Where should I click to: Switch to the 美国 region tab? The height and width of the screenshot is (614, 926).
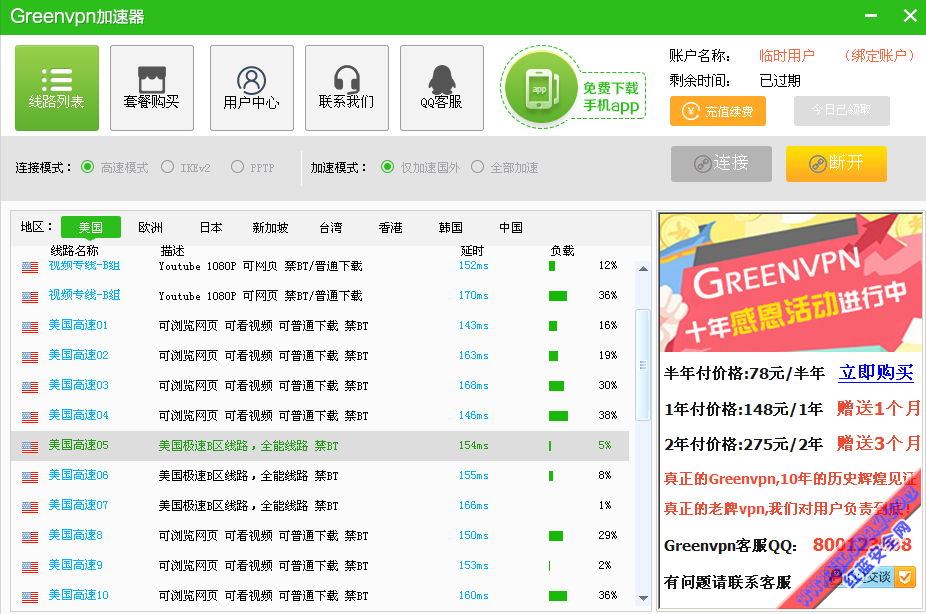click(x=90, y=227)
